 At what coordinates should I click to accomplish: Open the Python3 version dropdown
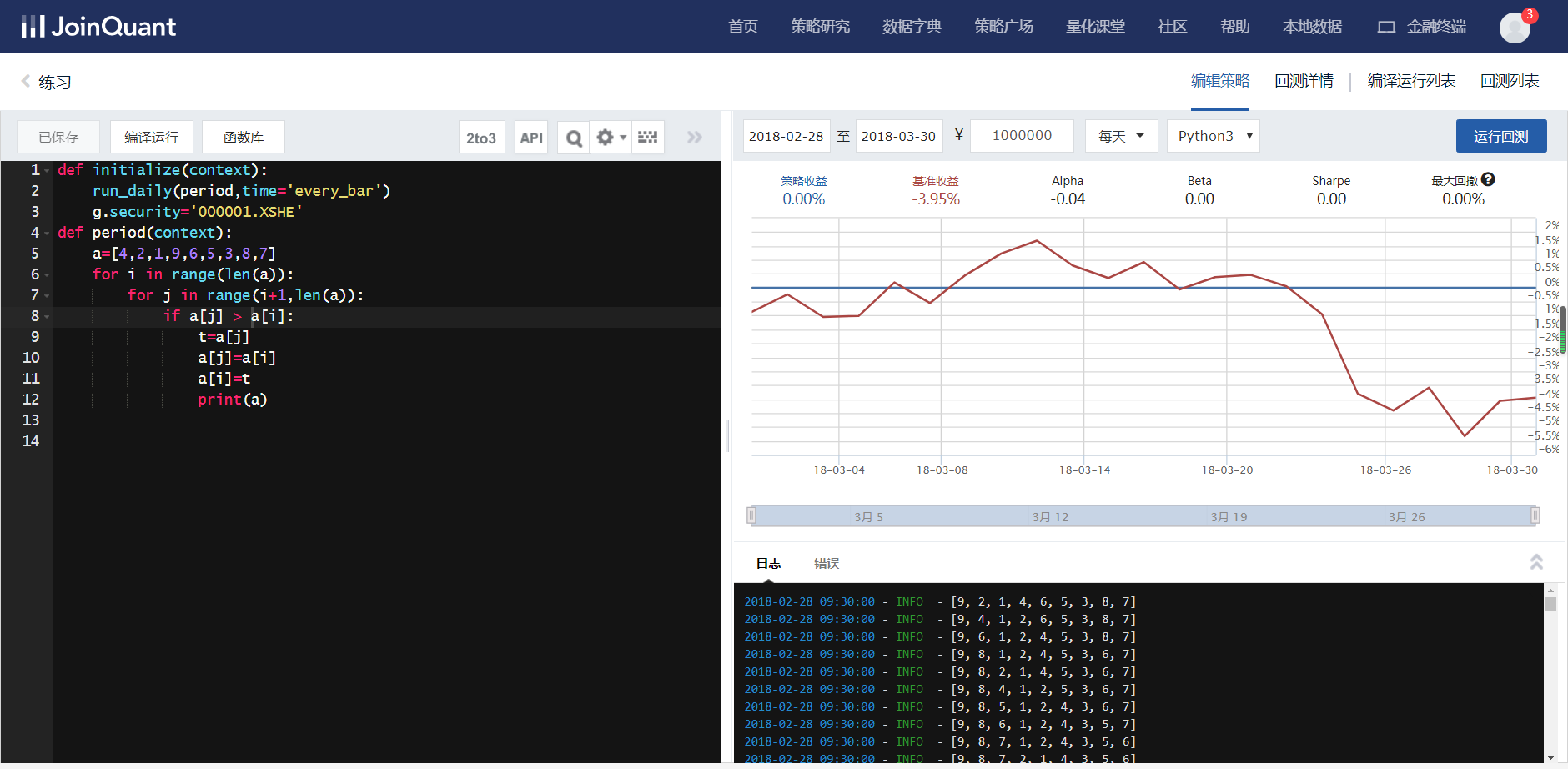click(x=1214, y=136)
